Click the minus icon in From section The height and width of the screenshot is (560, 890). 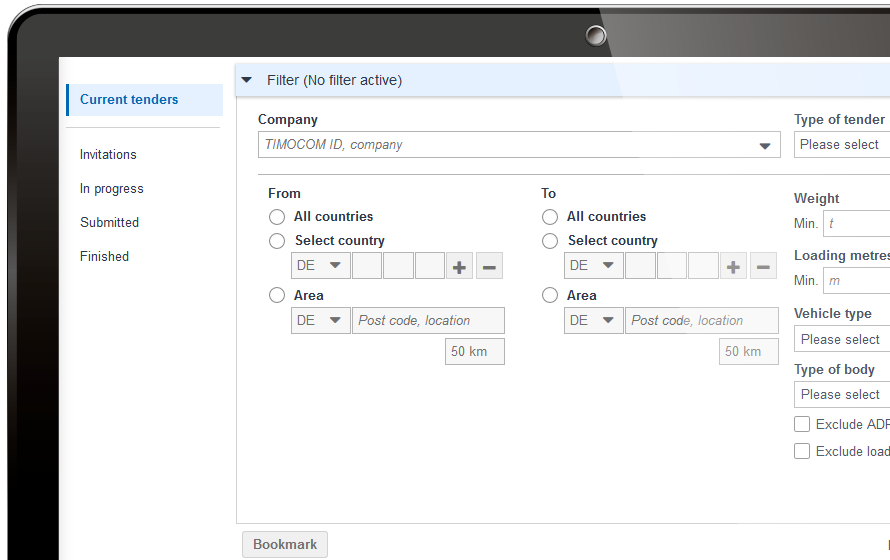490,266
